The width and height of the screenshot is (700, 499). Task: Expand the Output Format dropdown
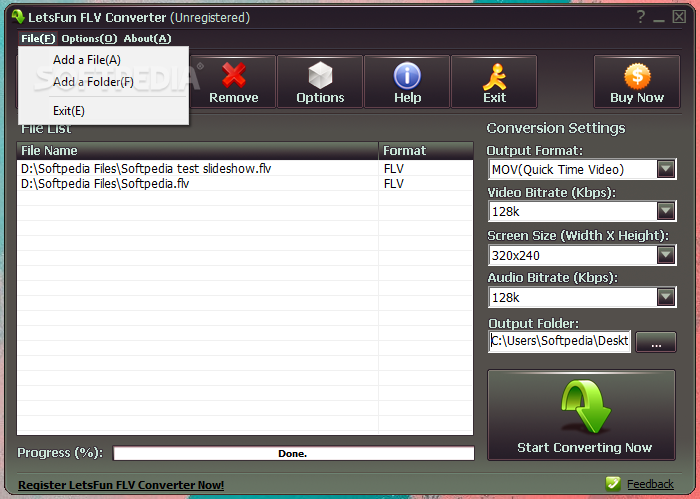[x=666, y=169]
